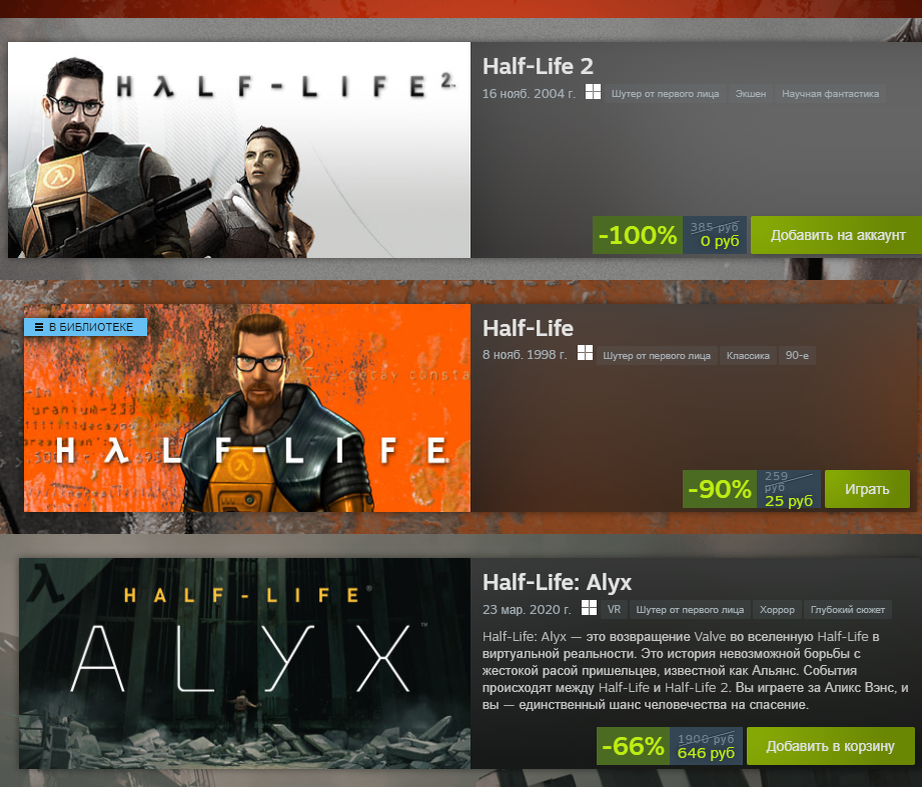Select the 'Классика' tag
Screen dimensions: 922x787
pos(748,355)
